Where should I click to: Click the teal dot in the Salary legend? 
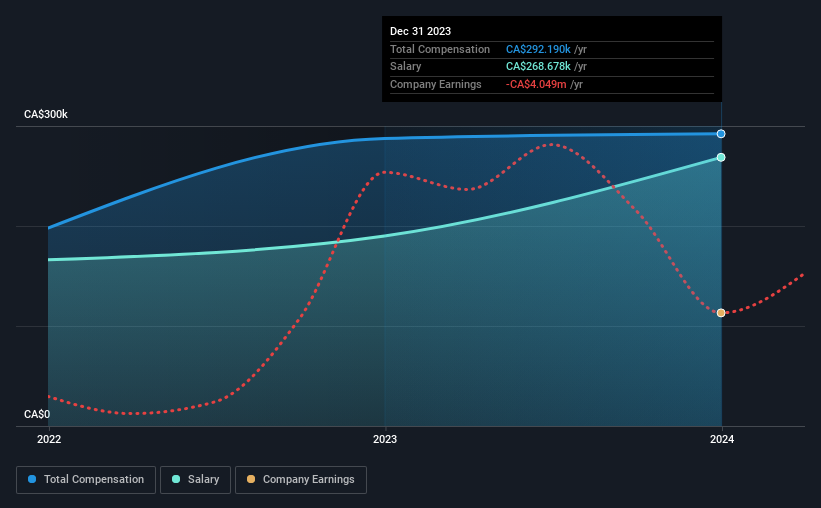(176, 479)
